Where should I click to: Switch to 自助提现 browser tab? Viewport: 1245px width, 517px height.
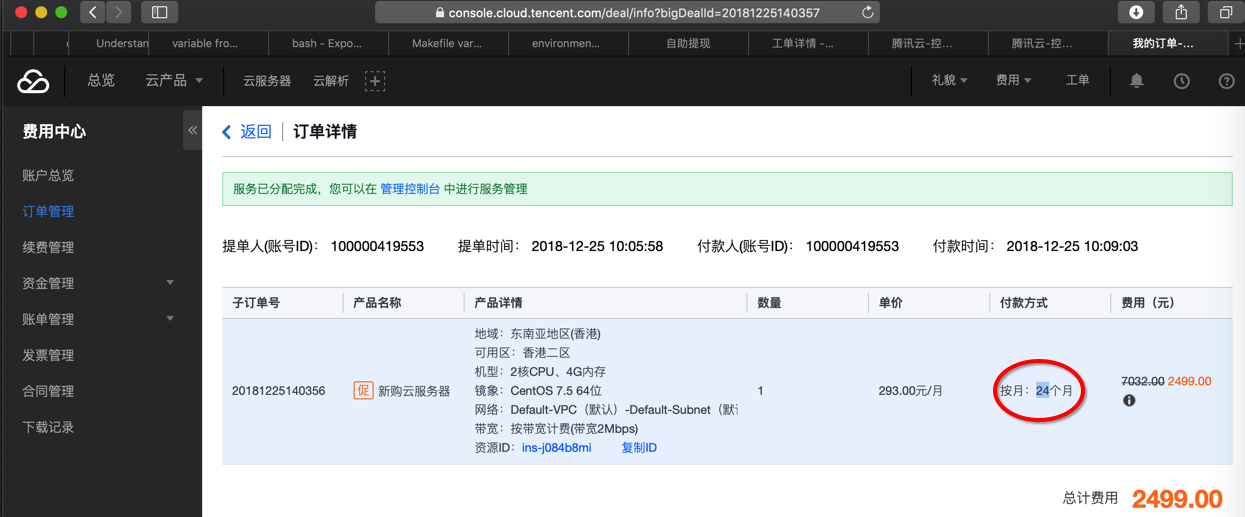(688, 44)
